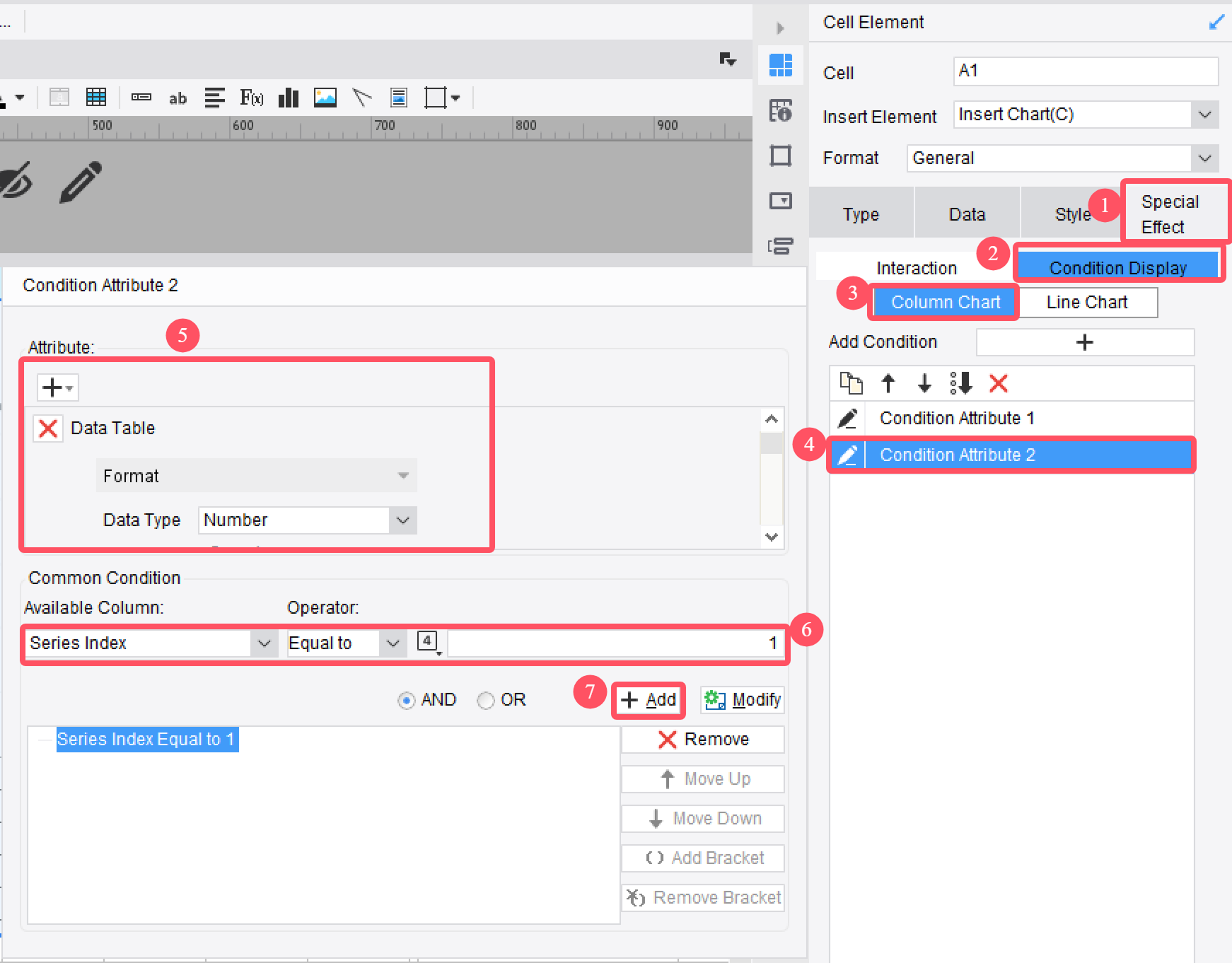The height and width of the screenshot is (963, 1232).
Task: Click the insert slope line toolbar icon
Action: point(362,98)
